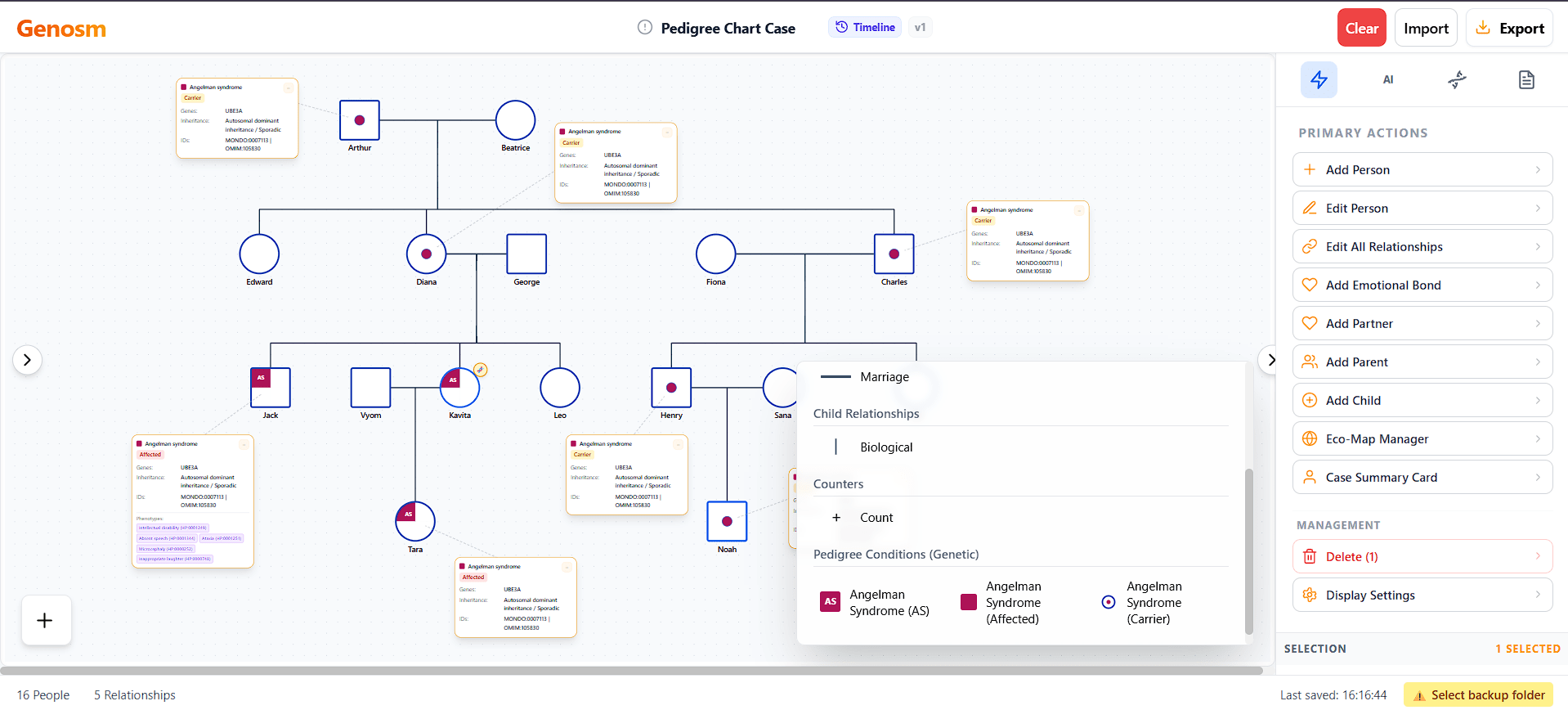Screen dimensions: 1568x710
Task: Click the Edit Person pencil icon
Action: click(x=1310, y=208)
